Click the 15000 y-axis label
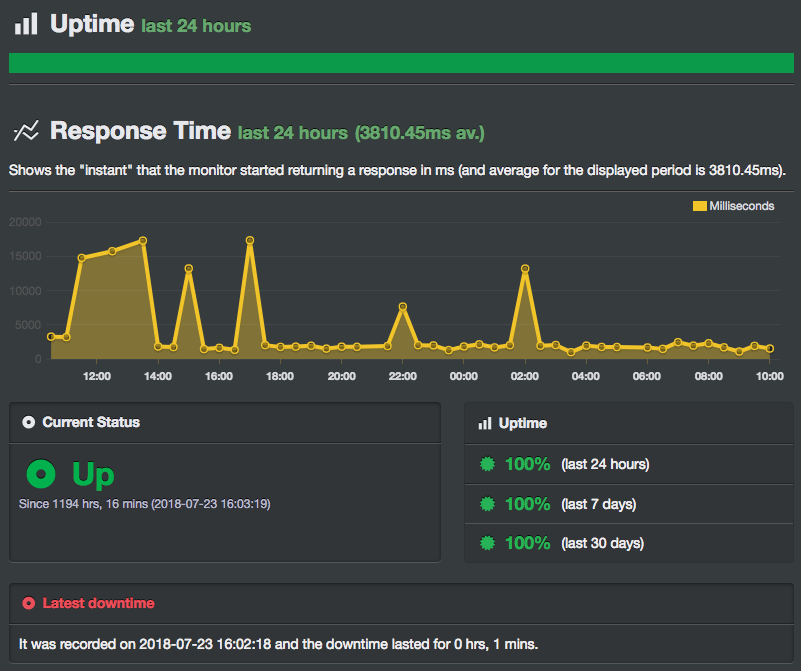Screen dimensions: 801x671 click(25, 256)
